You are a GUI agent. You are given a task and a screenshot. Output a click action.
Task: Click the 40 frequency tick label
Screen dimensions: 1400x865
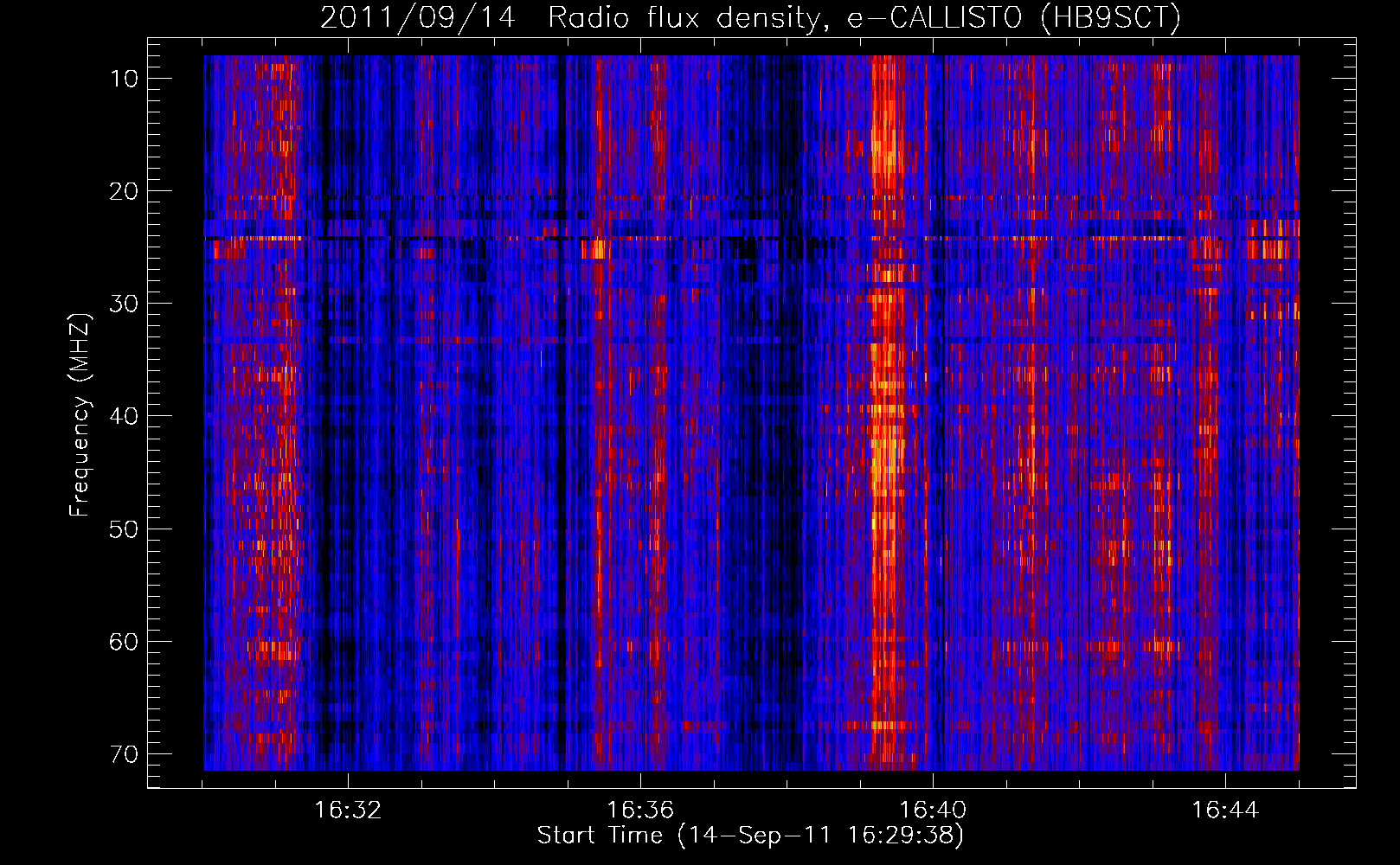(x=124, y=416)
